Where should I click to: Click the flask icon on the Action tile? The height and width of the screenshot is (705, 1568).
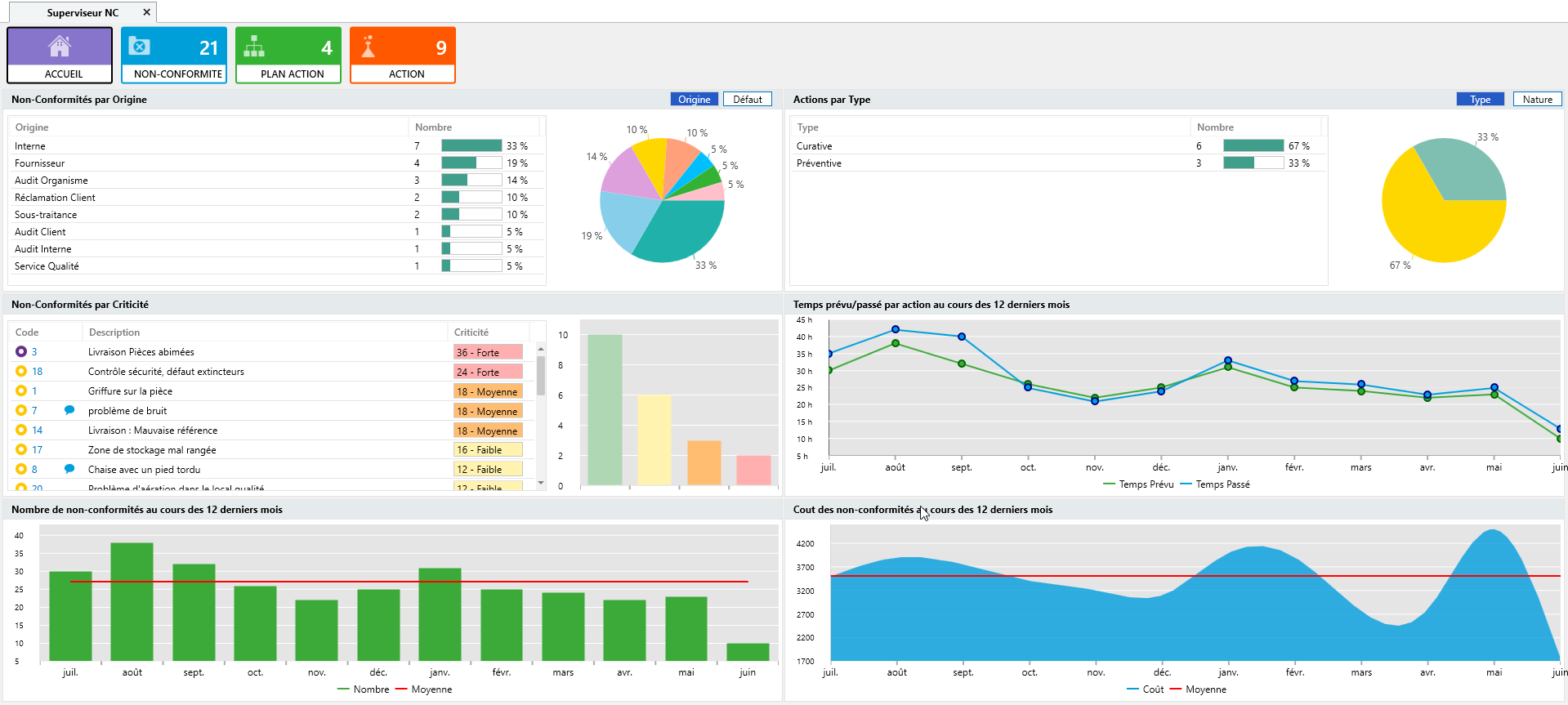[x=368, y=47]
